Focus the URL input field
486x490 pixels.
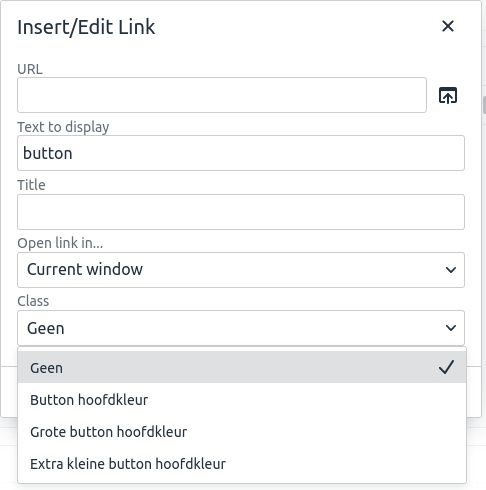(222, 95)
